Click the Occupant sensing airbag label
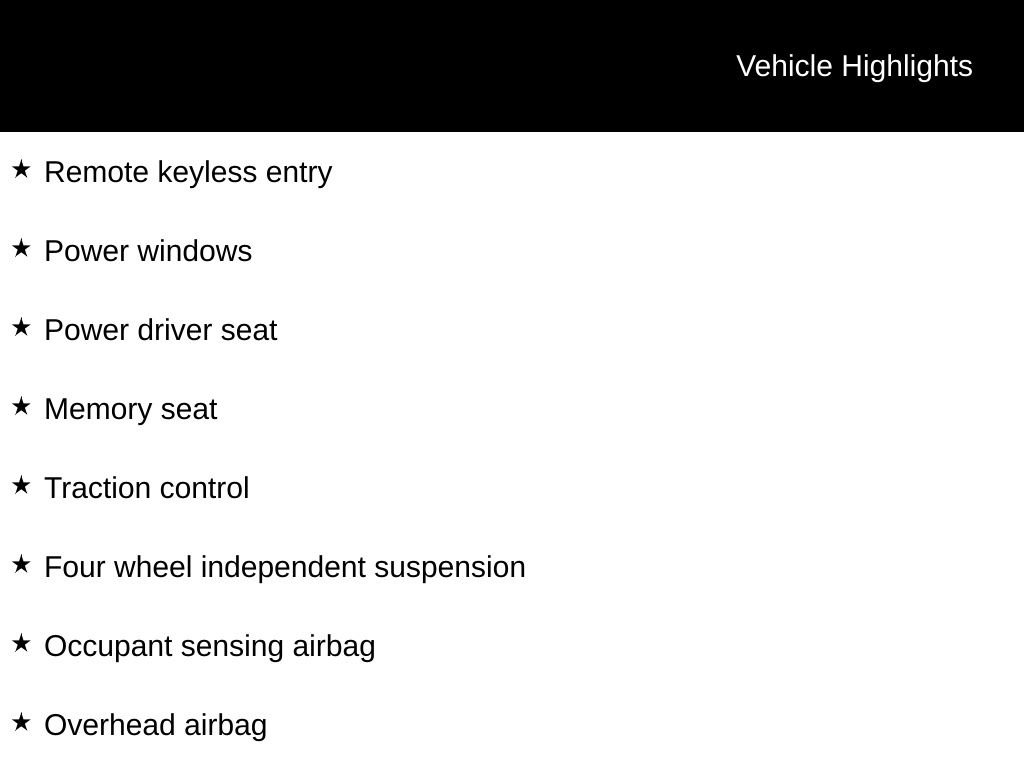Viewport: 1024px width, 768px height. 210,647
